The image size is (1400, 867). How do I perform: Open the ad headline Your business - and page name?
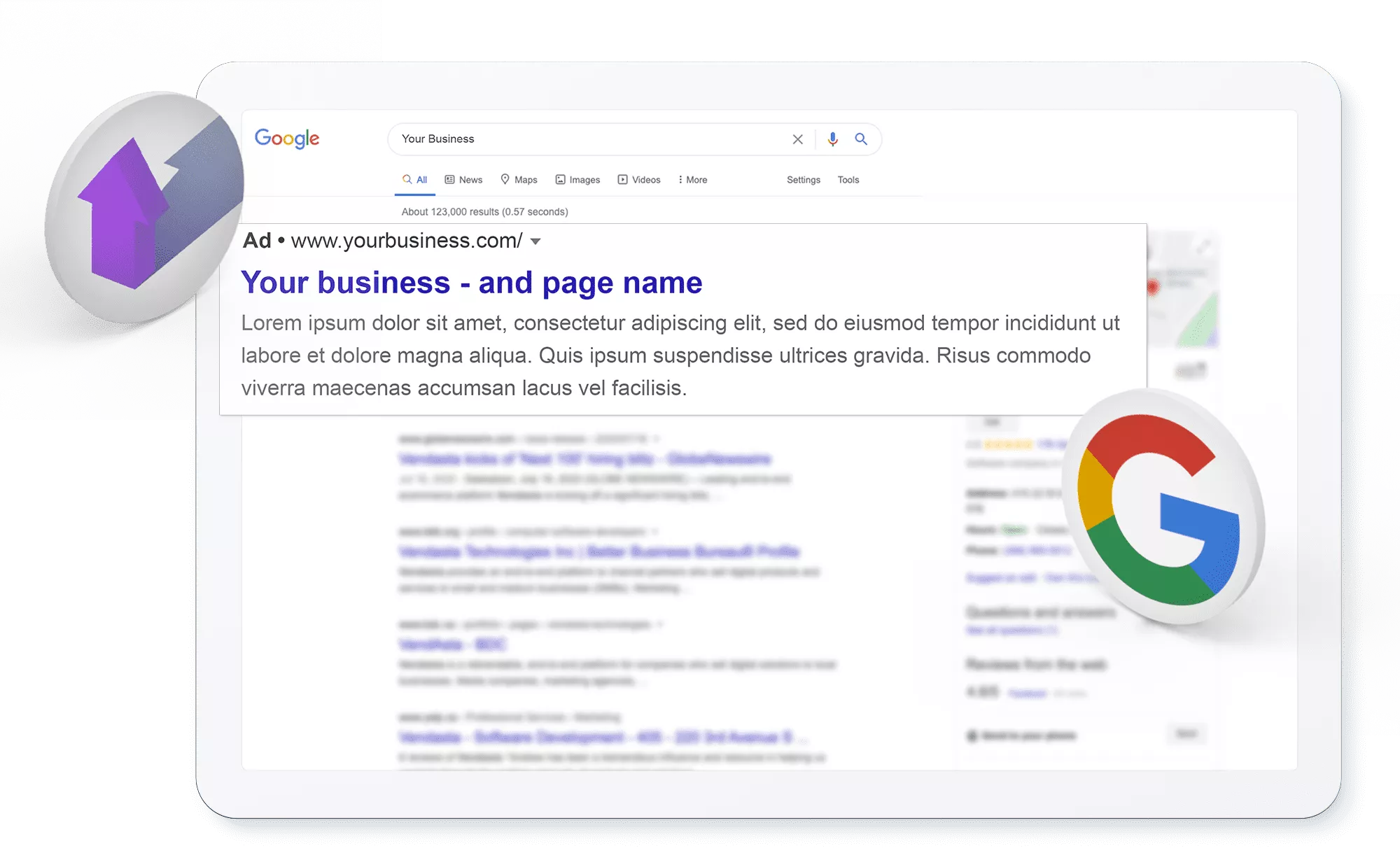pyautogui.click(x=471, y=283)
